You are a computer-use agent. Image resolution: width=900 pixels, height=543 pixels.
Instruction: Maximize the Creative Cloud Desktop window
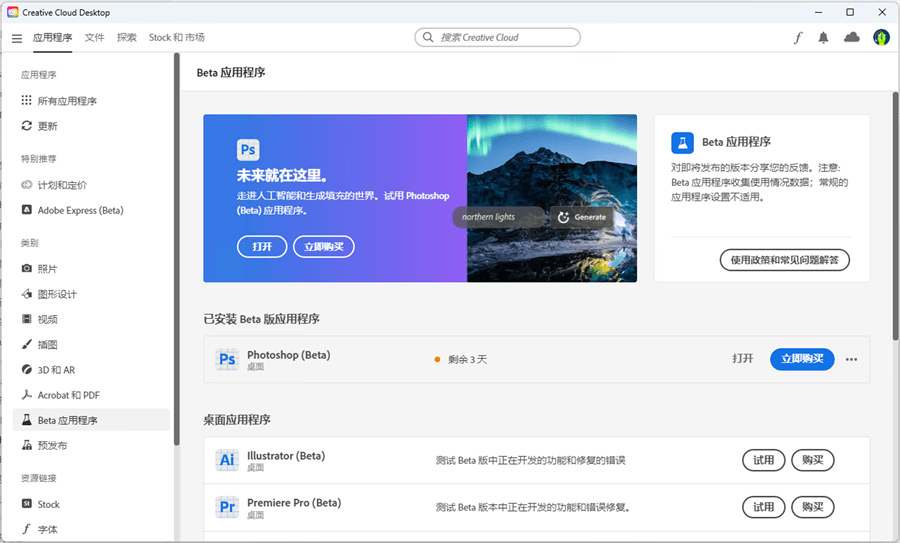[x=850, y=12]
